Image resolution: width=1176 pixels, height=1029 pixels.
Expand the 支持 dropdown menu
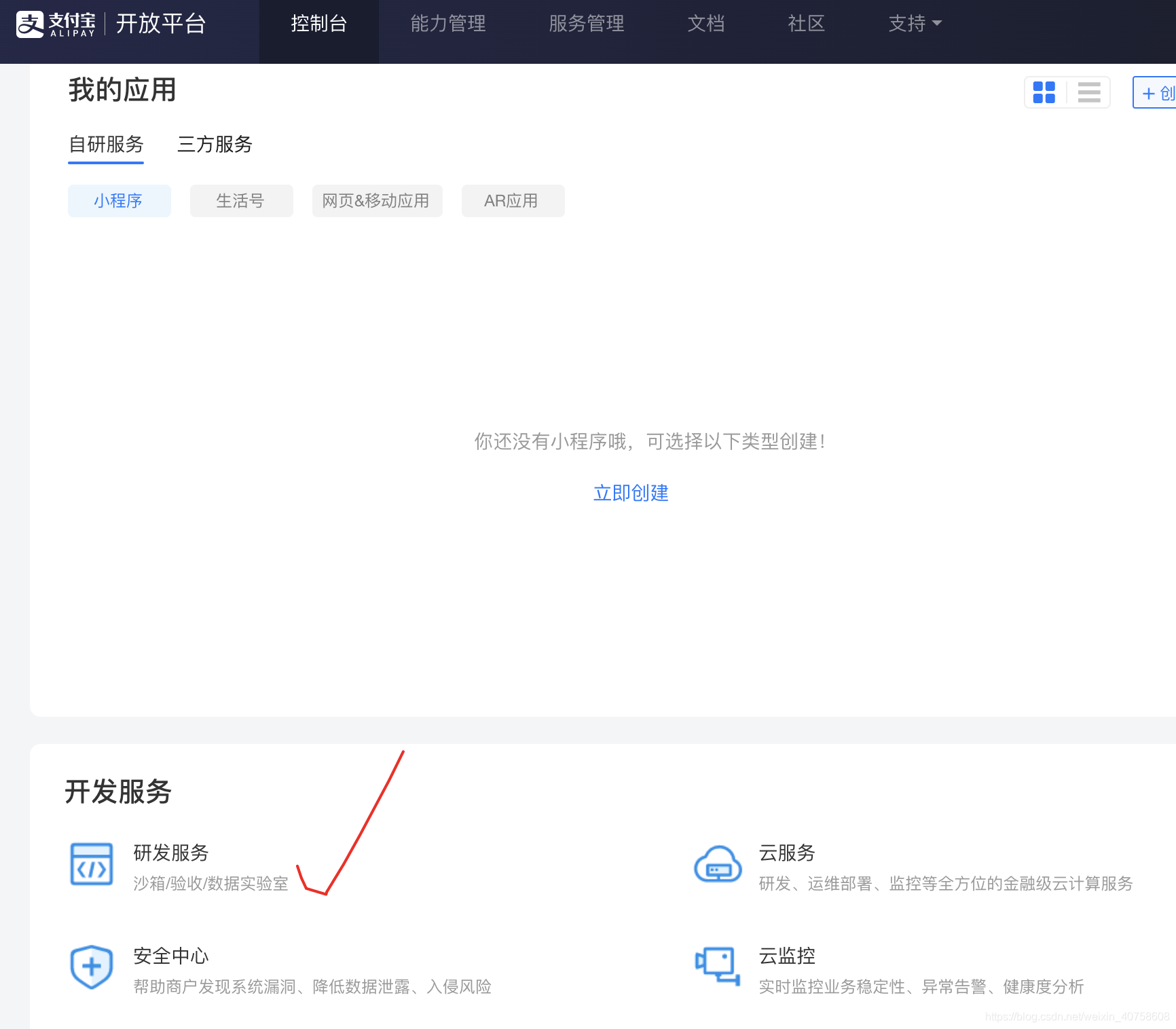(915, 24)
